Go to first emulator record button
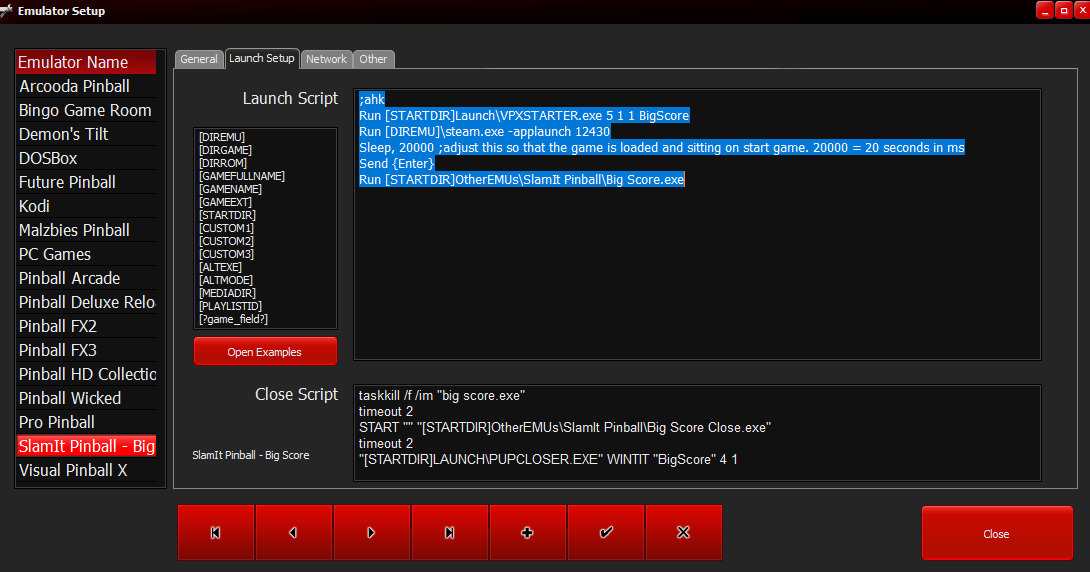The image size is (1090, 572). coord(216,533)
